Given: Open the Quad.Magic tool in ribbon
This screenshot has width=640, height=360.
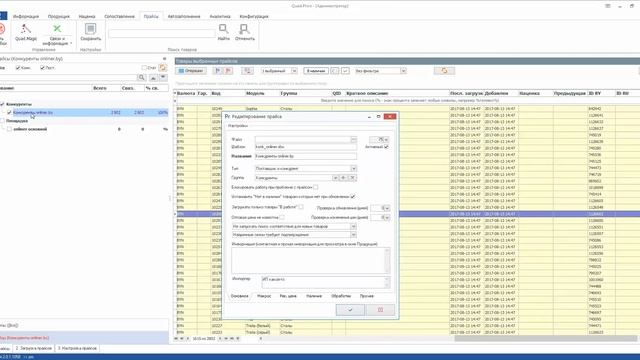Looking at the screenshot, I should [26, 32].
